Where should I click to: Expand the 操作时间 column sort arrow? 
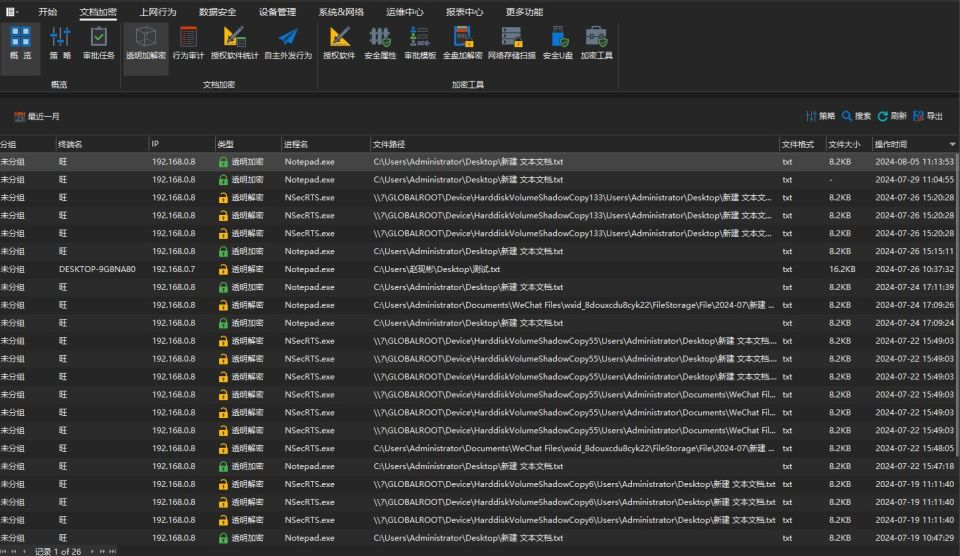point(952,145)
